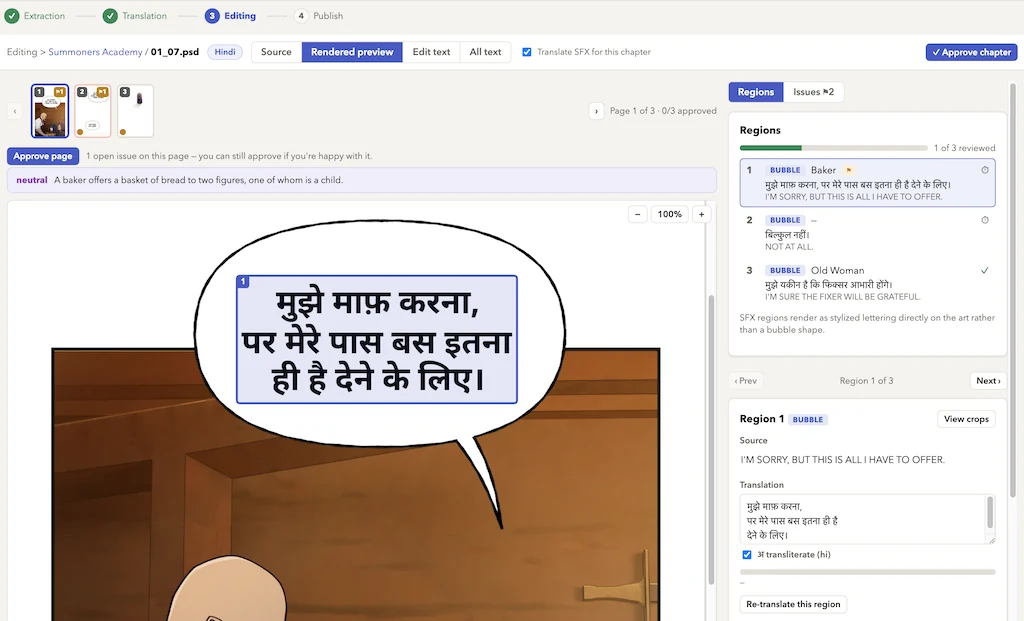Go to next page with the right chevron
The height and width of the screenshot is (621, 1024).
point(596,111)
